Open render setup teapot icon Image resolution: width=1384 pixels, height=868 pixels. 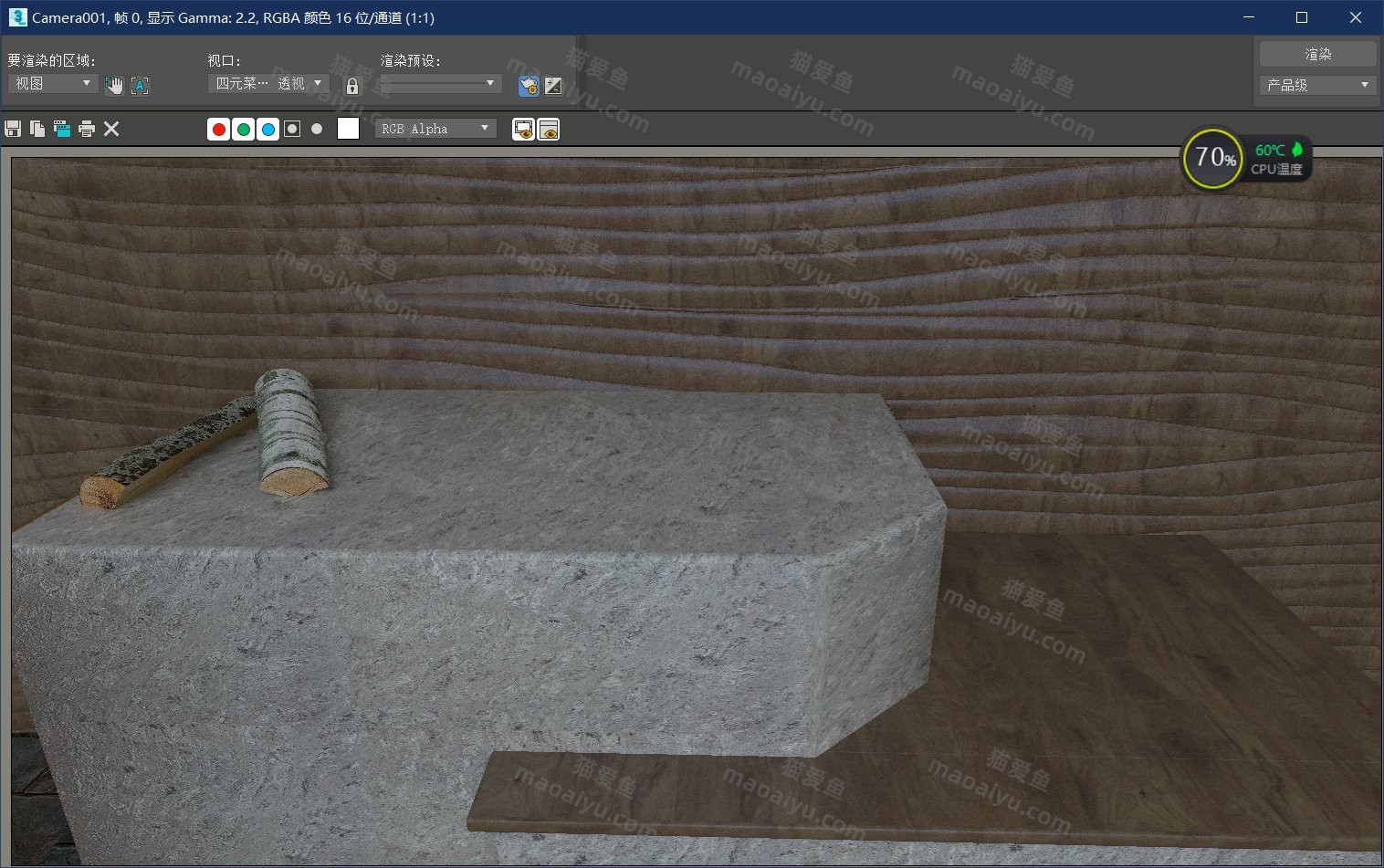pos(528,86)
